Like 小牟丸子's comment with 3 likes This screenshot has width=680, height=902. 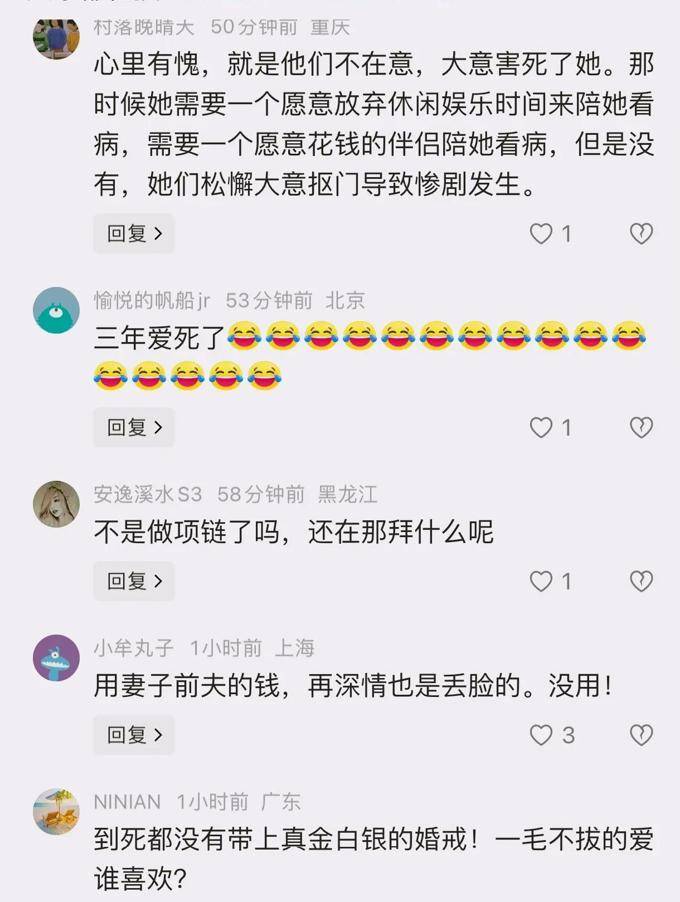(541, 735)
